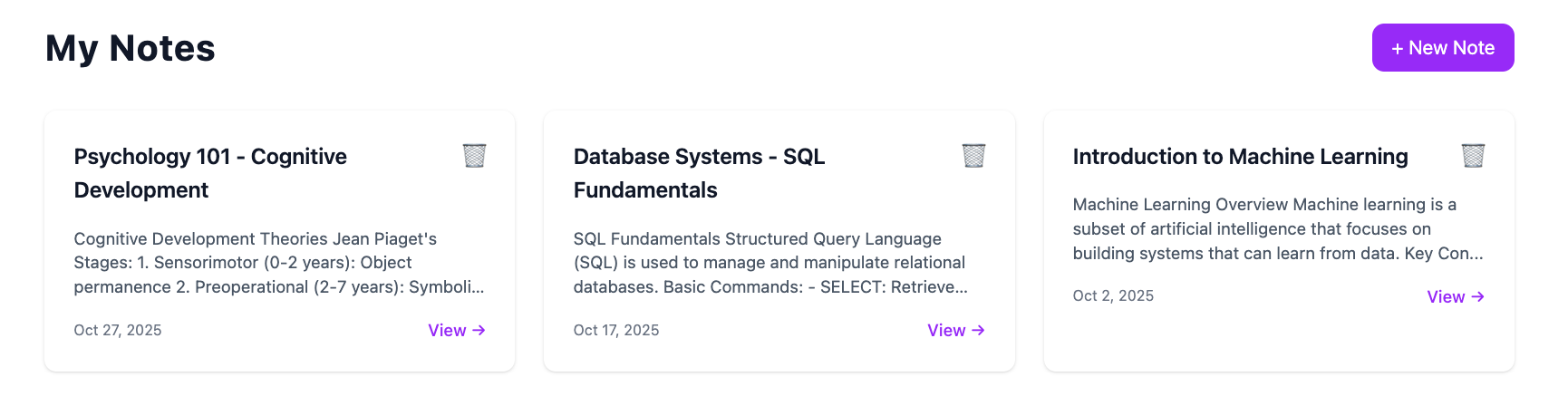Click the arrow beside View on Database Systems card
Viewport: 1568px width, 406px height.
pyautogui.click(x=979, y=331)
